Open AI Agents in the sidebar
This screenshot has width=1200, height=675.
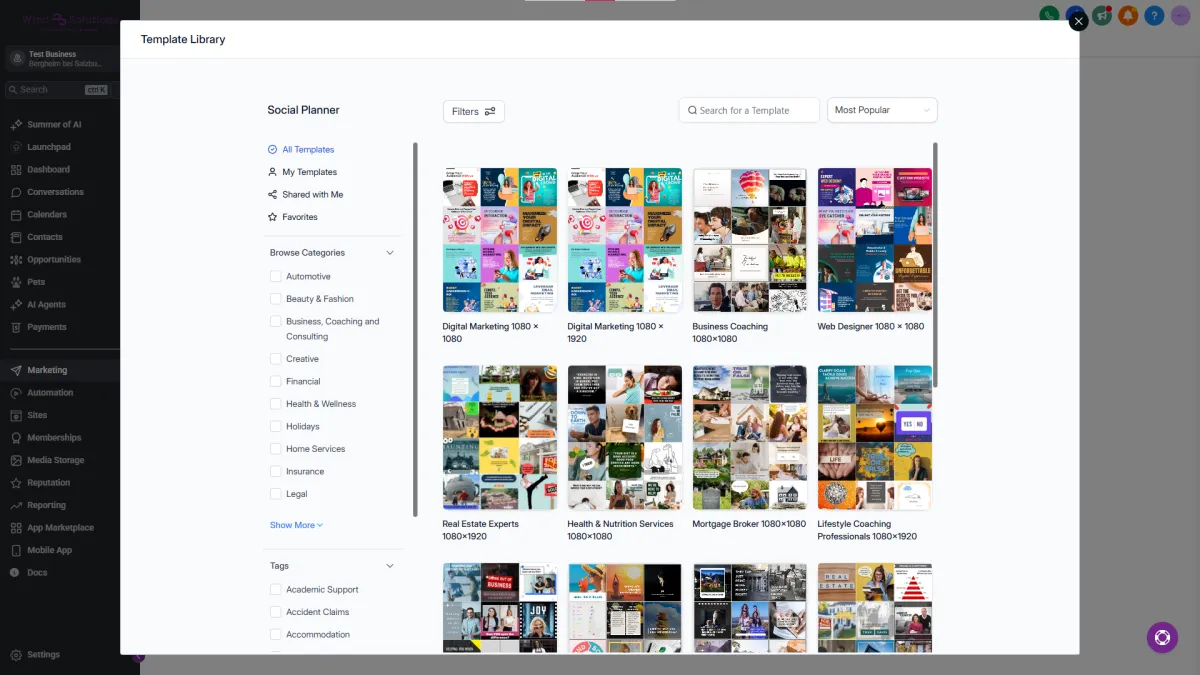[46, 305]
